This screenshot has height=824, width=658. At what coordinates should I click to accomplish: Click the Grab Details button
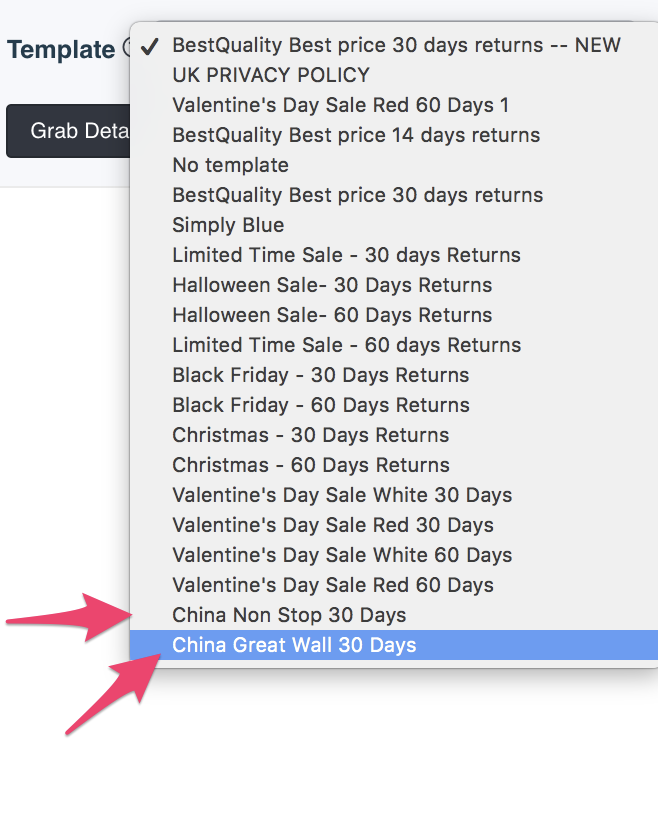point(68,131)
